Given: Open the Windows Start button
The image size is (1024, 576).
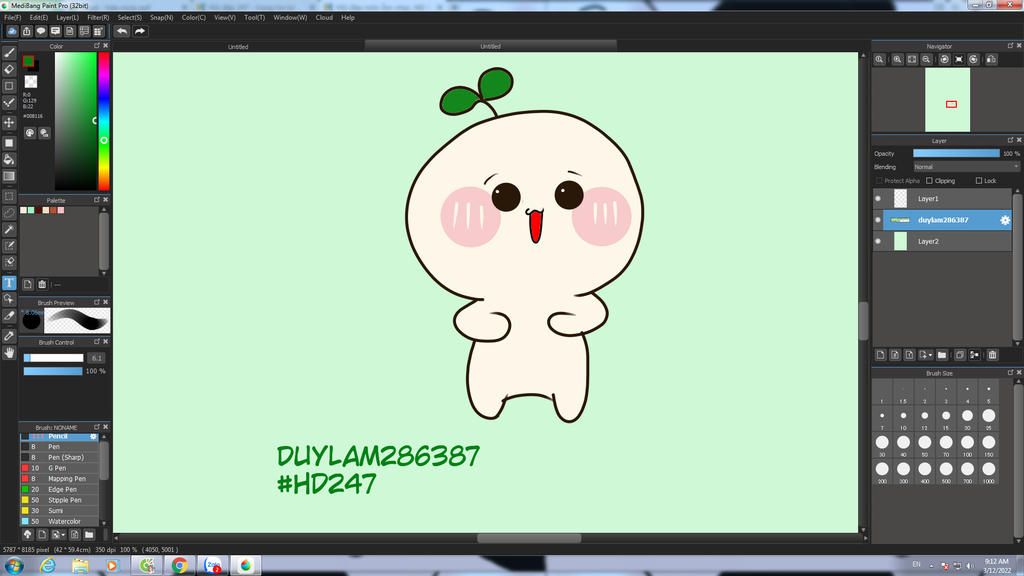Looking at the screenshot, I should point(14,566).
